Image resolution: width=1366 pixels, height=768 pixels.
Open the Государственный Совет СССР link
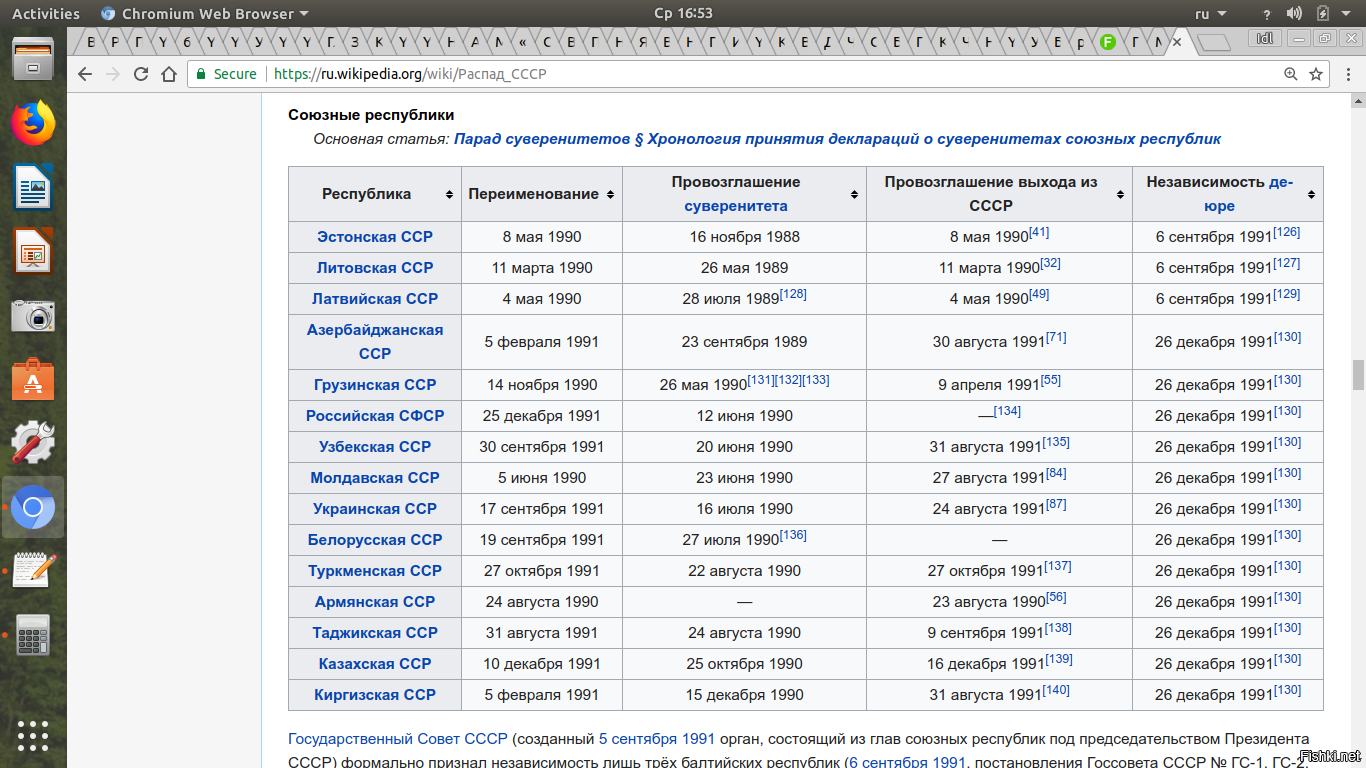(x=398, y=739)
